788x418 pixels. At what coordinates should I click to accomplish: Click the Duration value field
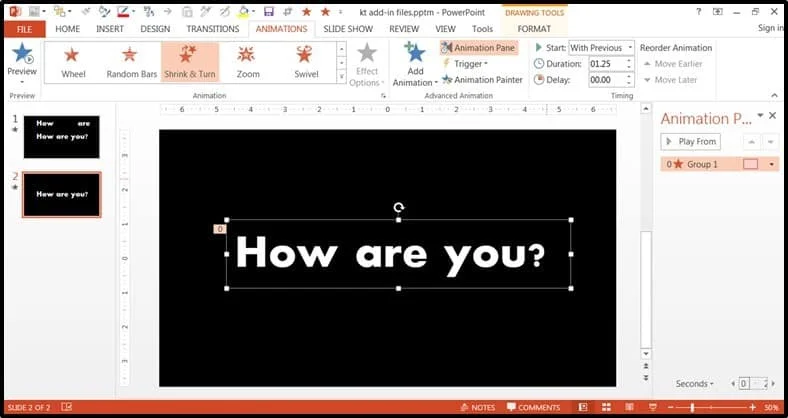(606, 64)
